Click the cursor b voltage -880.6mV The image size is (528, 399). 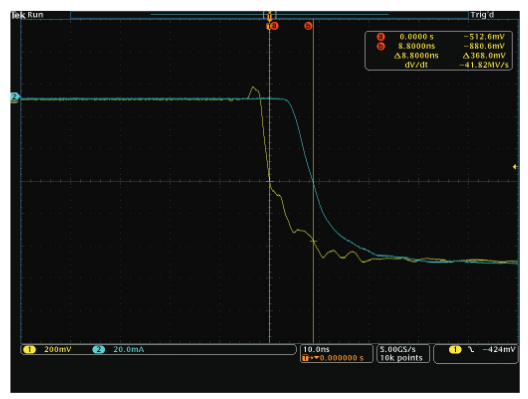point(484,46)
